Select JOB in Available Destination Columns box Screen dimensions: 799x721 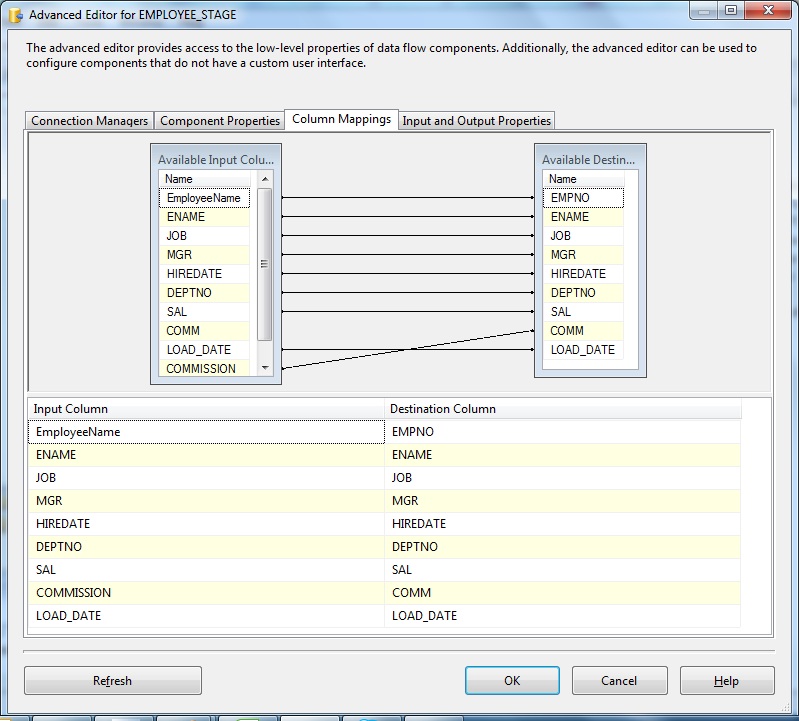(583, 236)
